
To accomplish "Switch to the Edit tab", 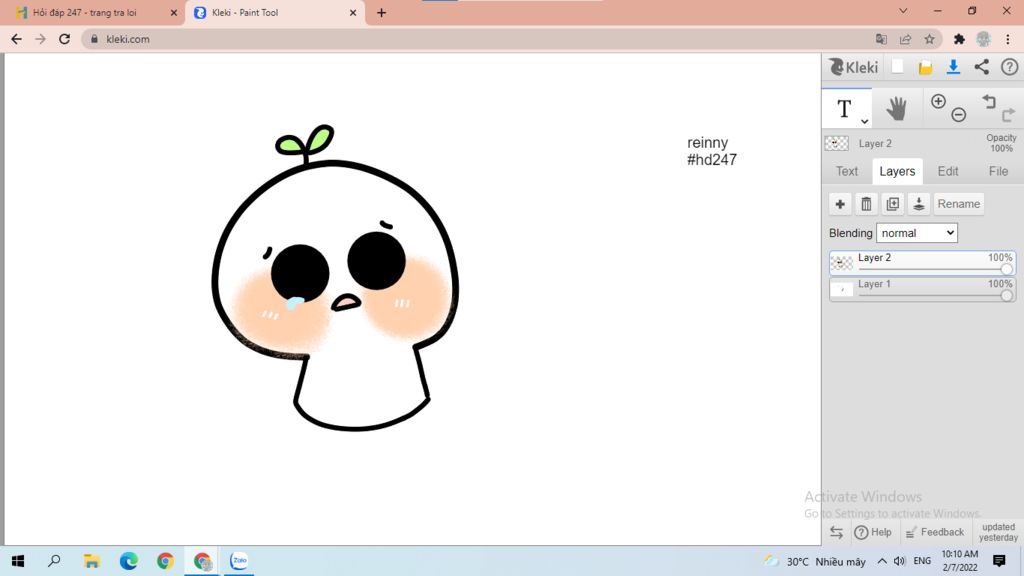I will (948, 171).
